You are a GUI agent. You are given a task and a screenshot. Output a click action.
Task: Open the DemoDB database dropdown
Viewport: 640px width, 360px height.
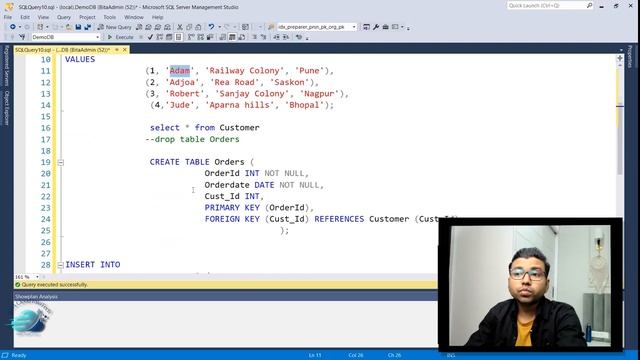tap(98, 37)
